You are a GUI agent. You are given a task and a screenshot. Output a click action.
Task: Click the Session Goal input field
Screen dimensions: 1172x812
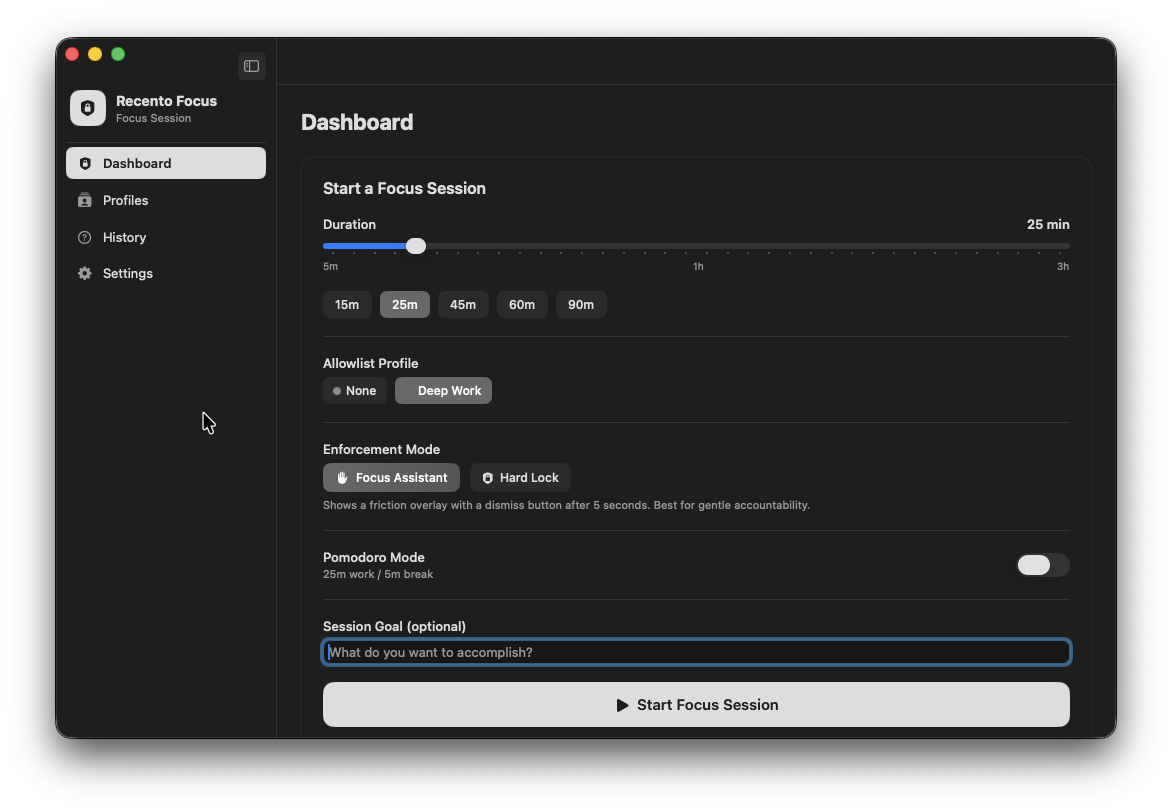click(696, 652)
